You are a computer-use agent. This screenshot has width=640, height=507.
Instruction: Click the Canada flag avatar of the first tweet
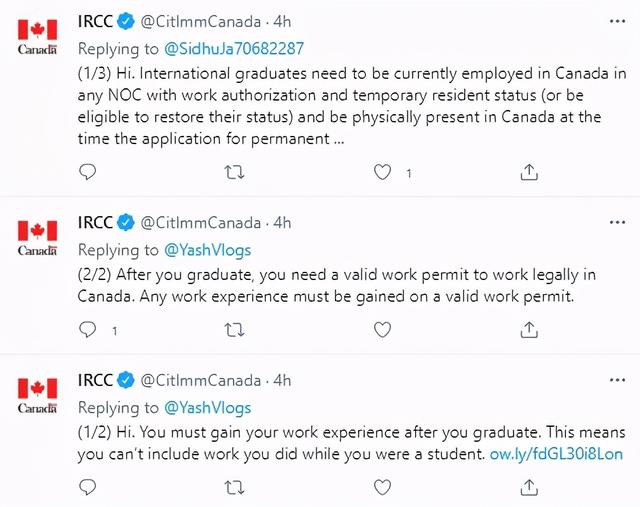click(38, 36)
